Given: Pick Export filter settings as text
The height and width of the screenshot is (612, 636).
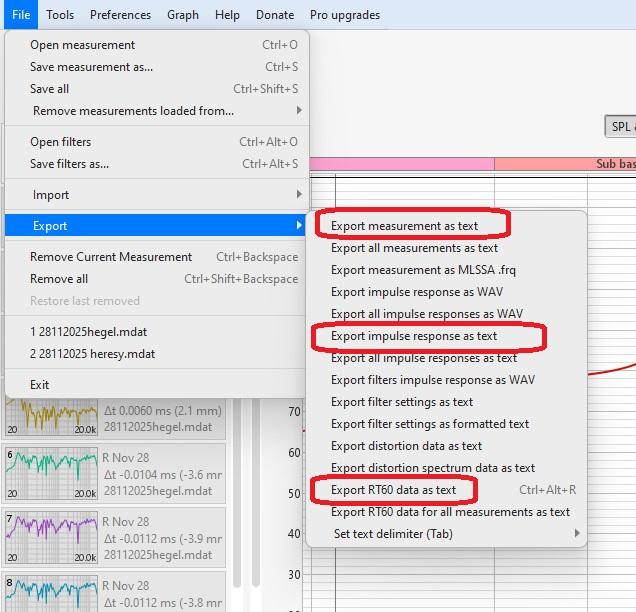Looking at the screenshot, I should point(402,402).
